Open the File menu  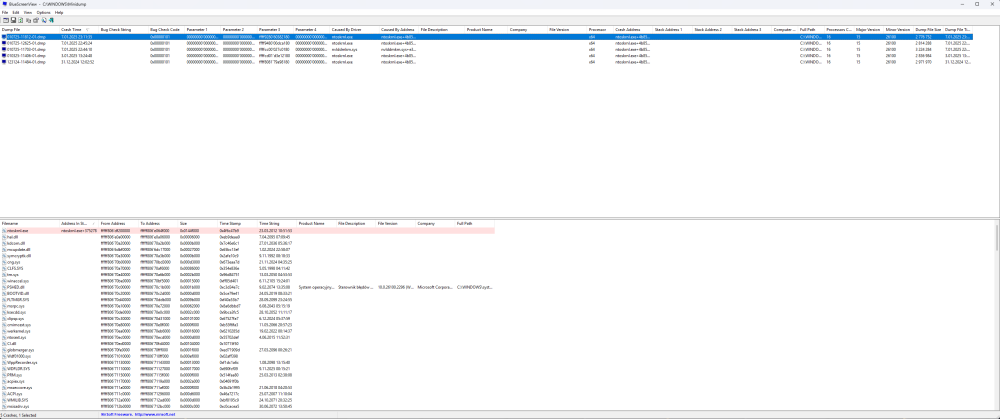[x=5, y=12]
